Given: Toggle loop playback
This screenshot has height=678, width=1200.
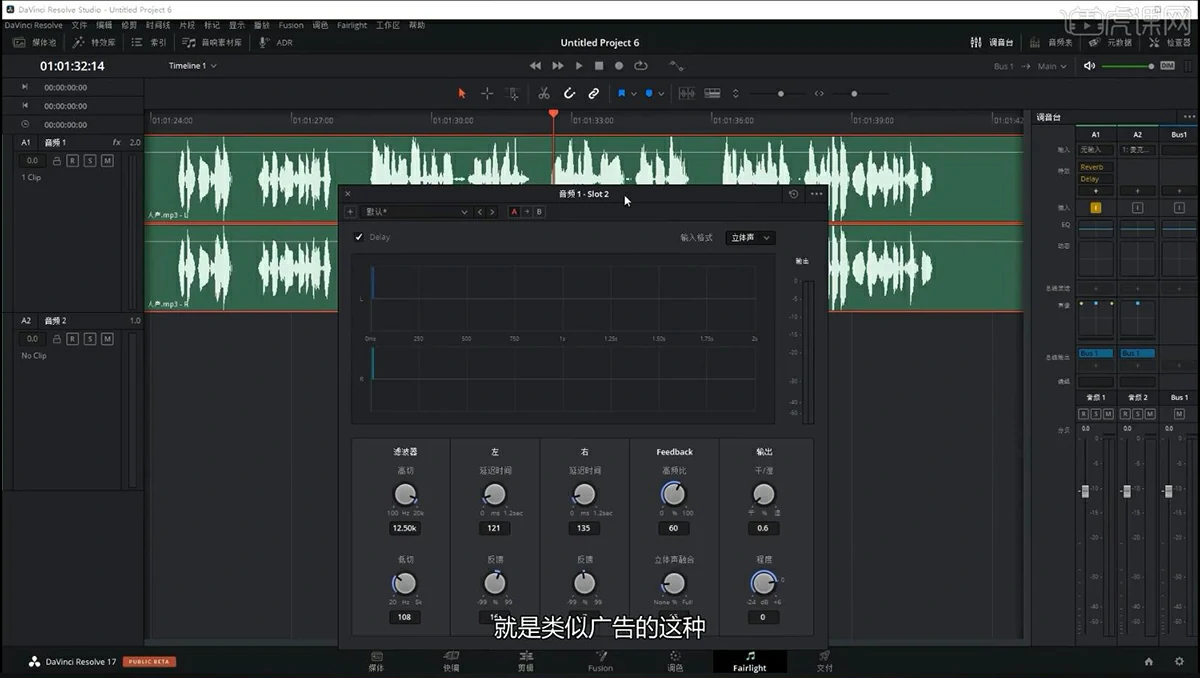Looking at the screenshot, I should [640, 66].
